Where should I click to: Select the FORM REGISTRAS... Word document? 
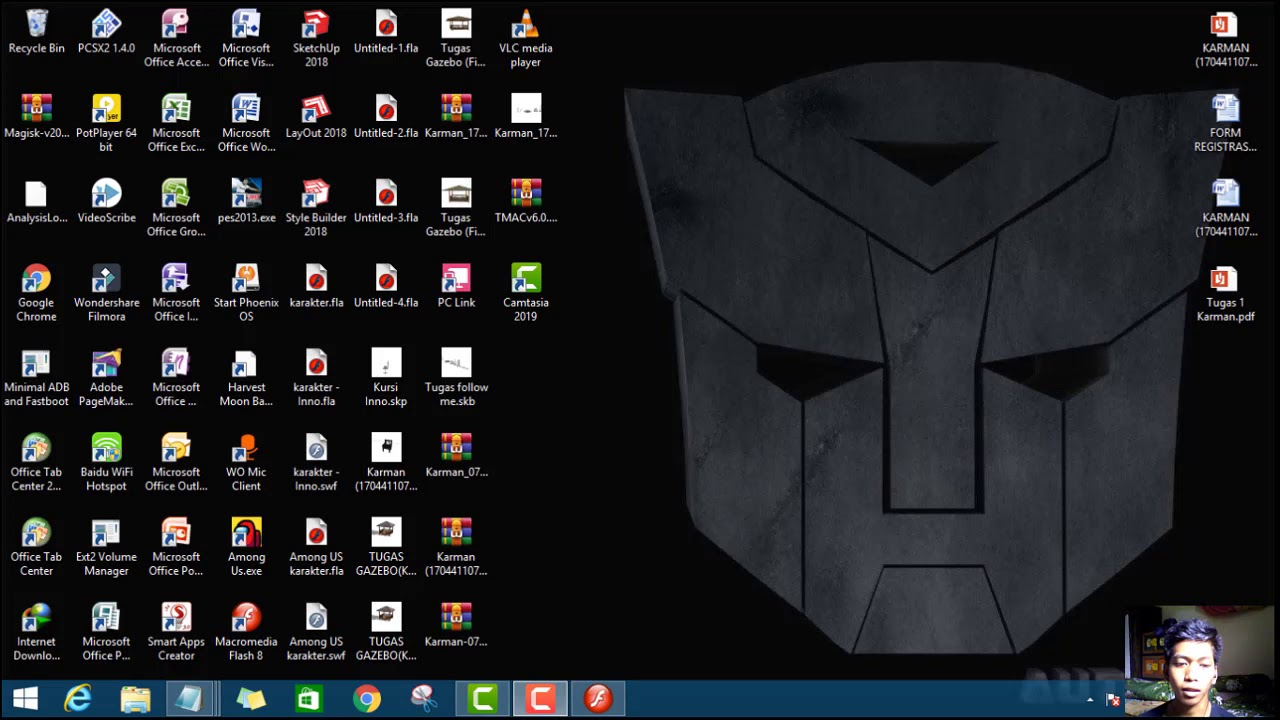pyautogui.click(x=1225, y=125)
